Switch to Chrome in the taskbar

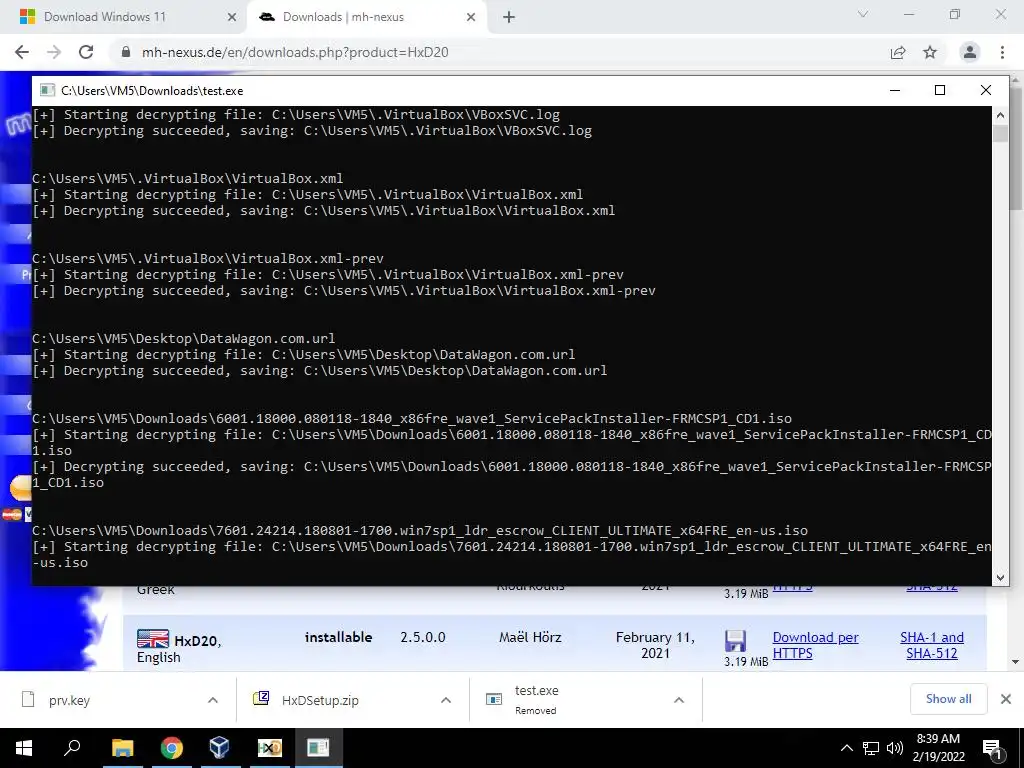(x=171, y=748)
